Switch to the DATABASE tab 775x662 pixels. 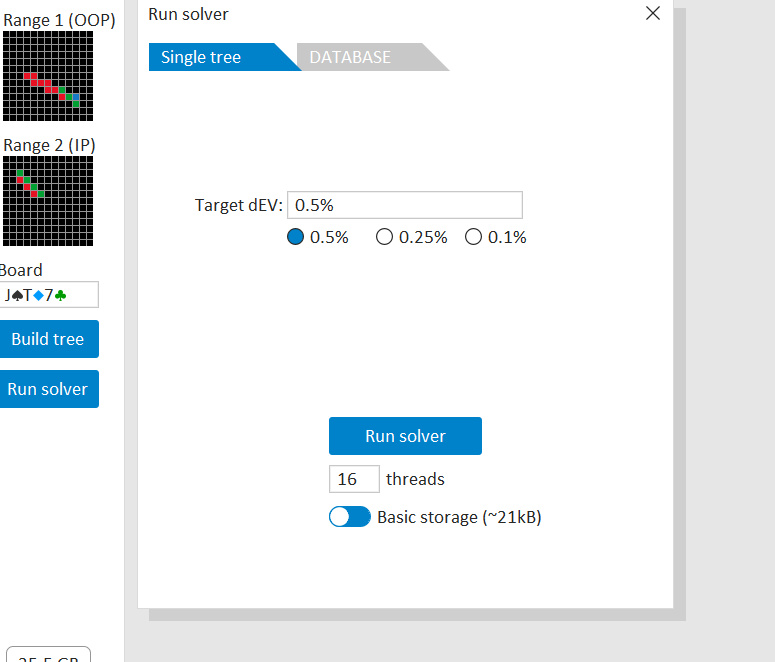[351, 57]
